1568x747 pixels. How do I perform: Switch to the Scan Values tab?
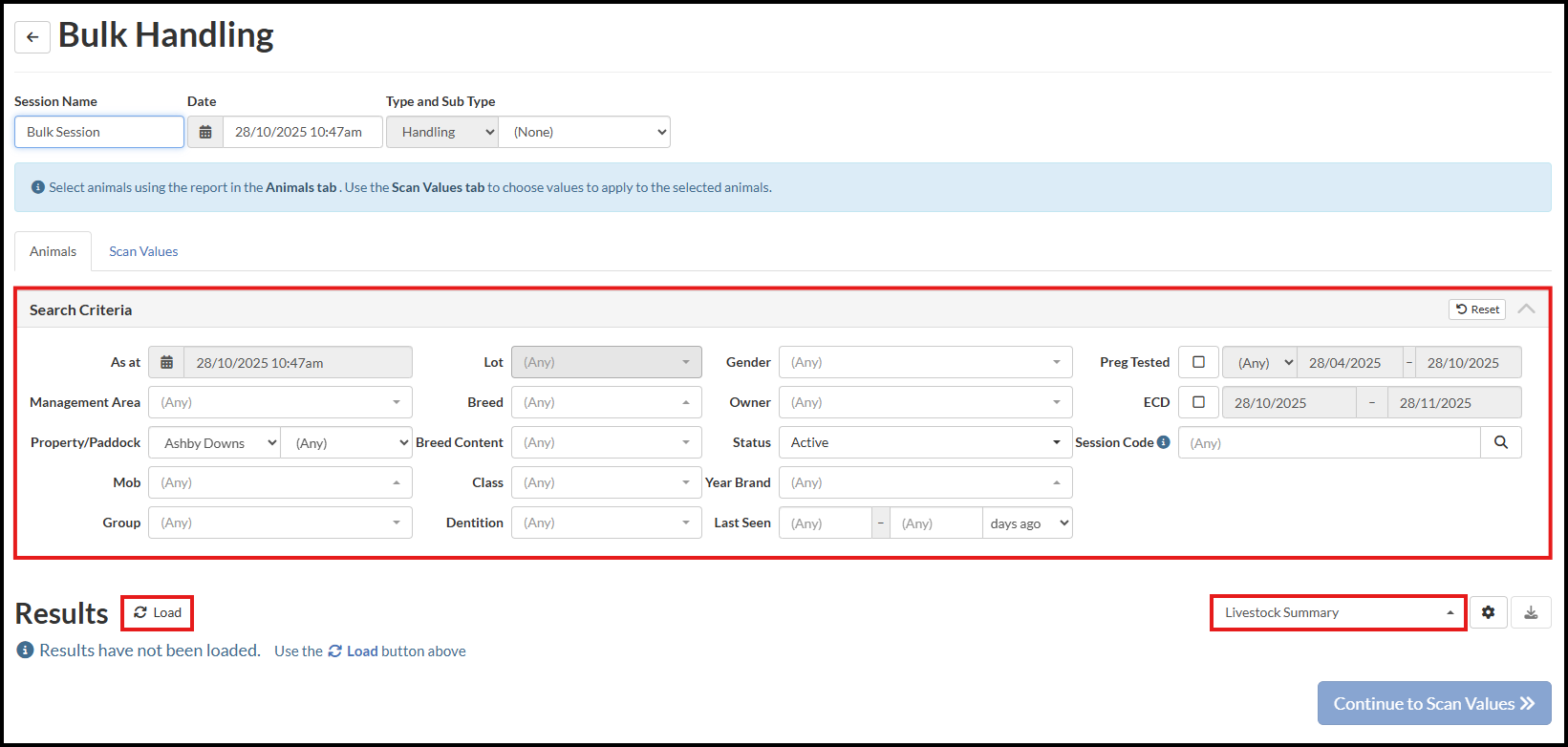point(143,251)
